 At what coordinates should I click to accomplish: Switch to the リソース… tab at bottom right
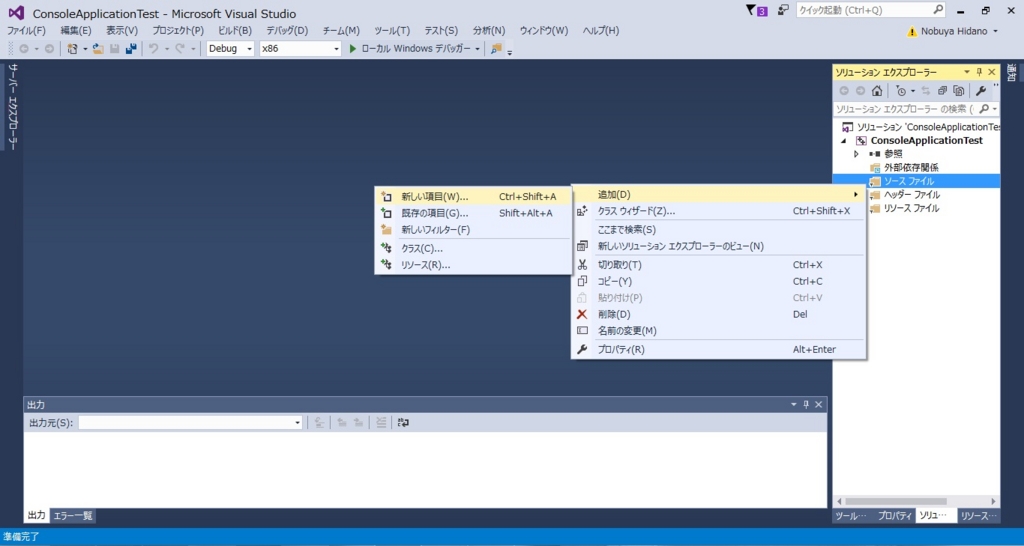pyautogui.click(x=979, y=516)
